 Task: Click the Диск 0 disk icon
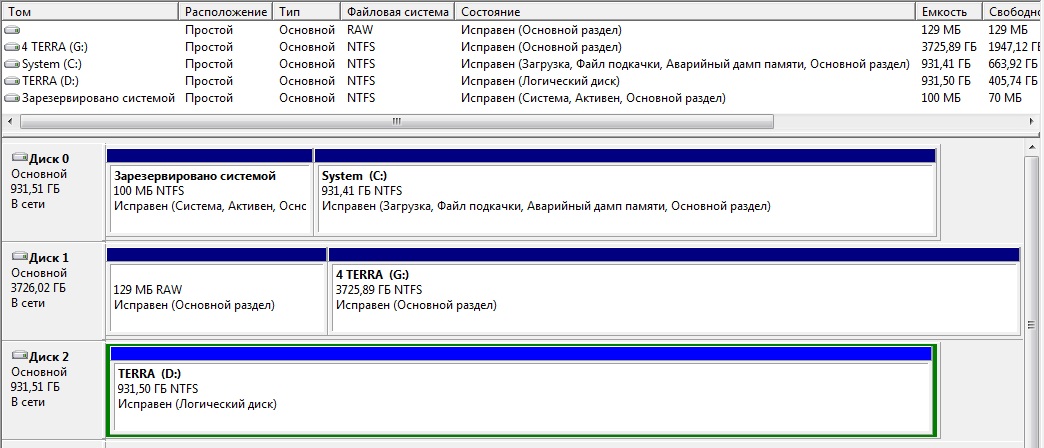pos(21,158)
